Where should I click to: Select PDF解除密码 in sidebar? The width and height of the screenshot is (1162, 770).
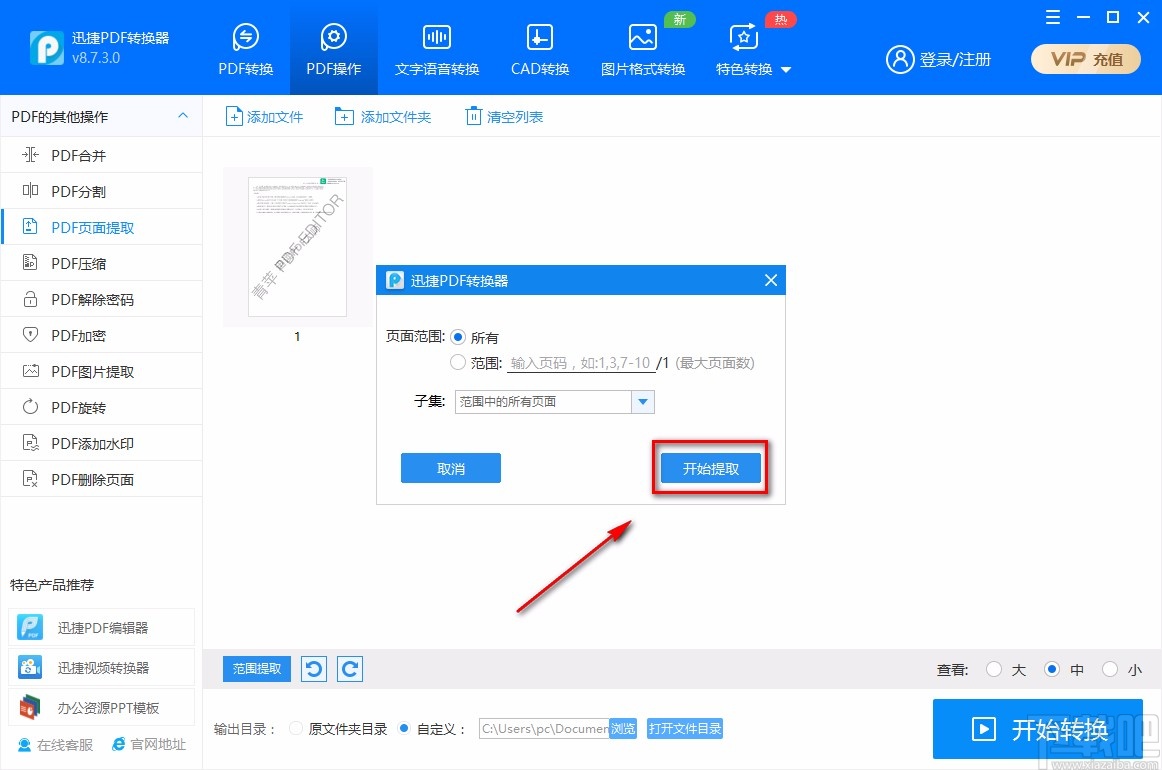tap(102, 299)
